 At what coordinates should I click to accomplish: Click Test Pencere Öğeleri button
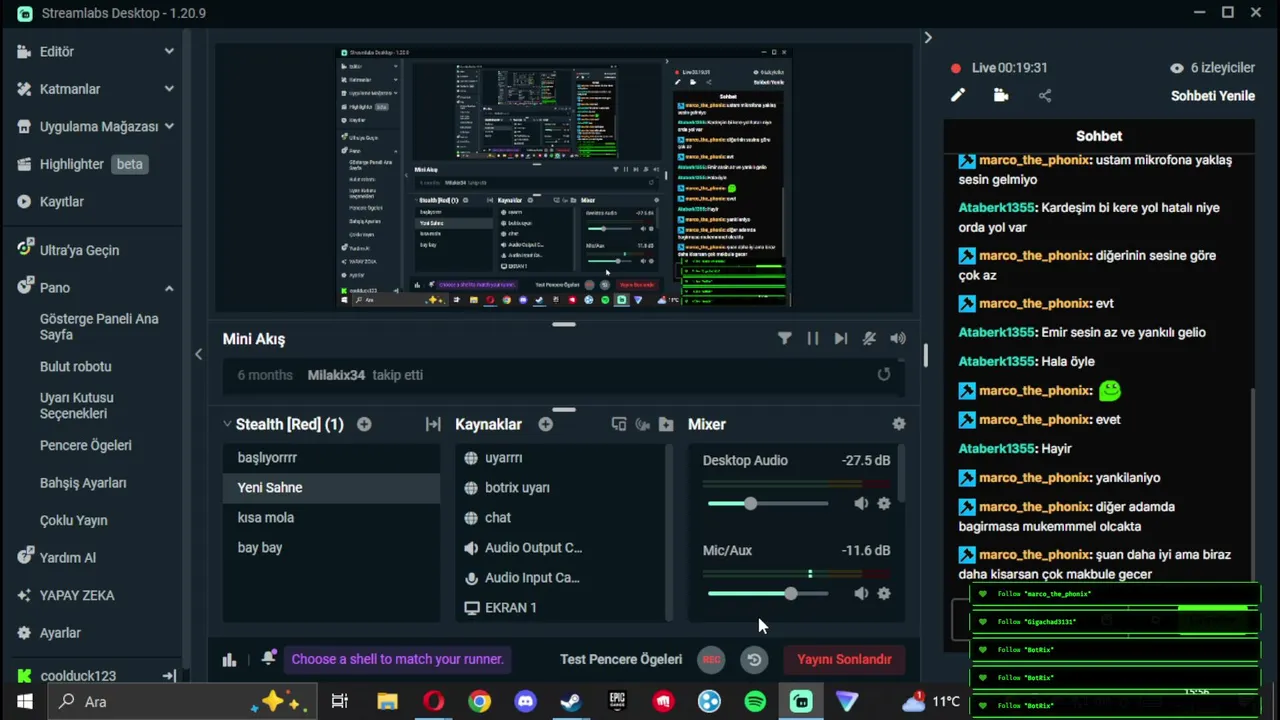point(621,659)
